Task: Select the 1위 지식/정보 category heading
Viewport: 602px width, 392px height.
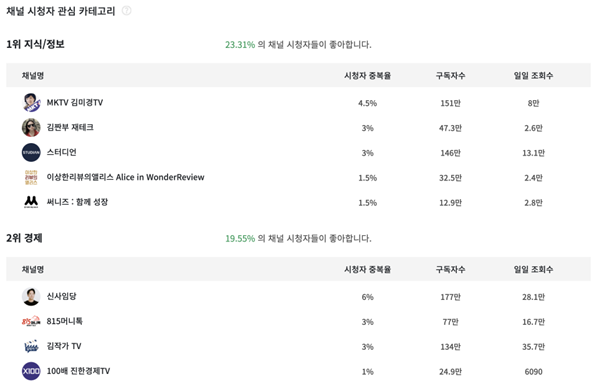Action: click(x=35, y=44)
